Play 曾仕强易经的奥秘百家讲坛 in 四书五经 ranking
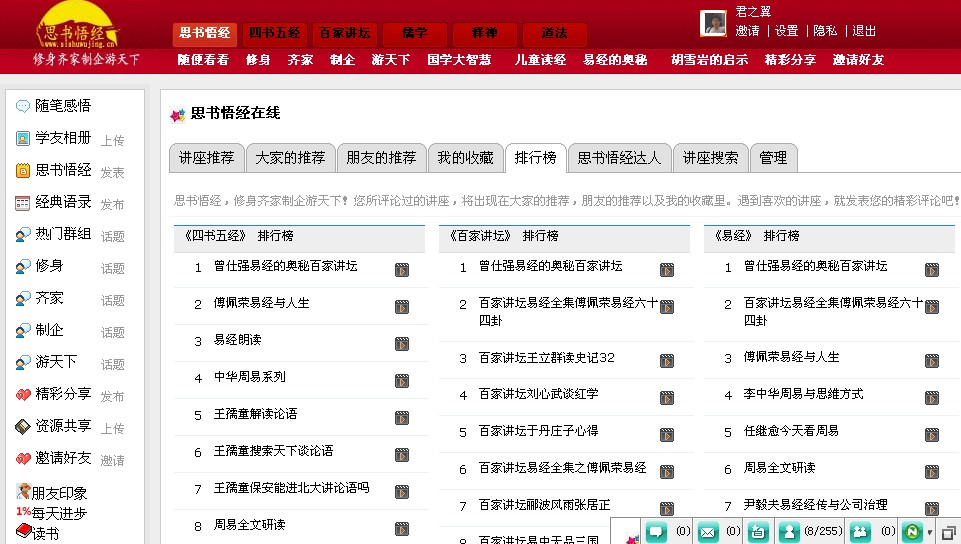Viewport: 961px width, 544px height. point(402,270)
